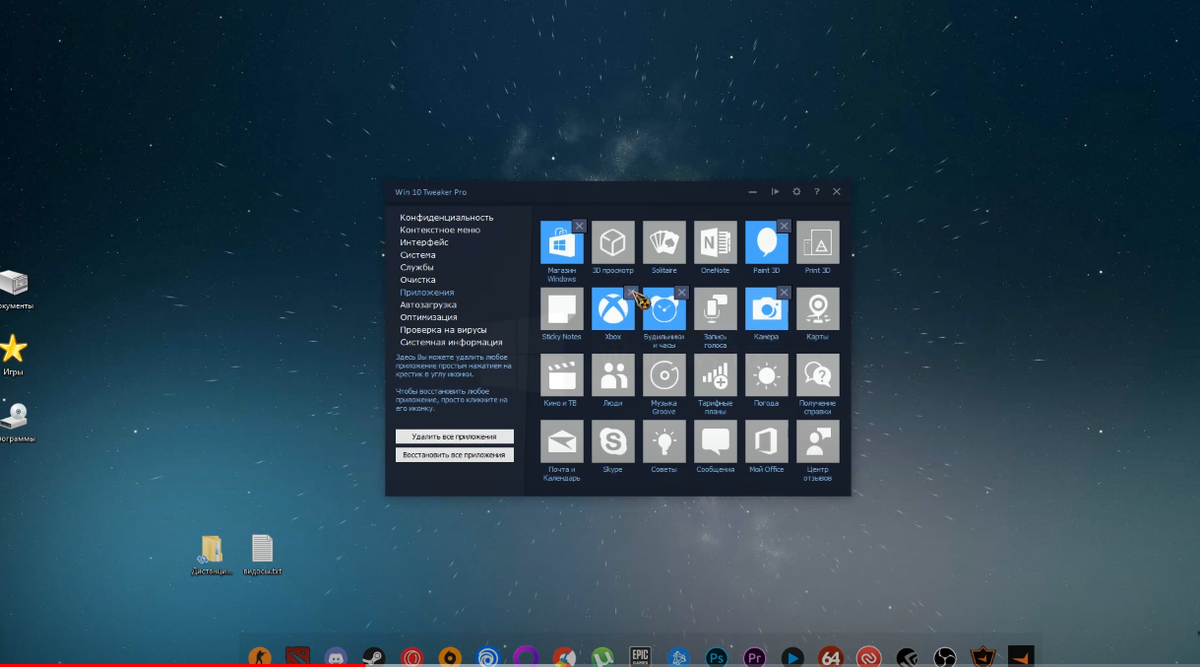Open the Автозагрузка section
The height and width of the screenshot is (667, 1200).
(x=428, y=305)
